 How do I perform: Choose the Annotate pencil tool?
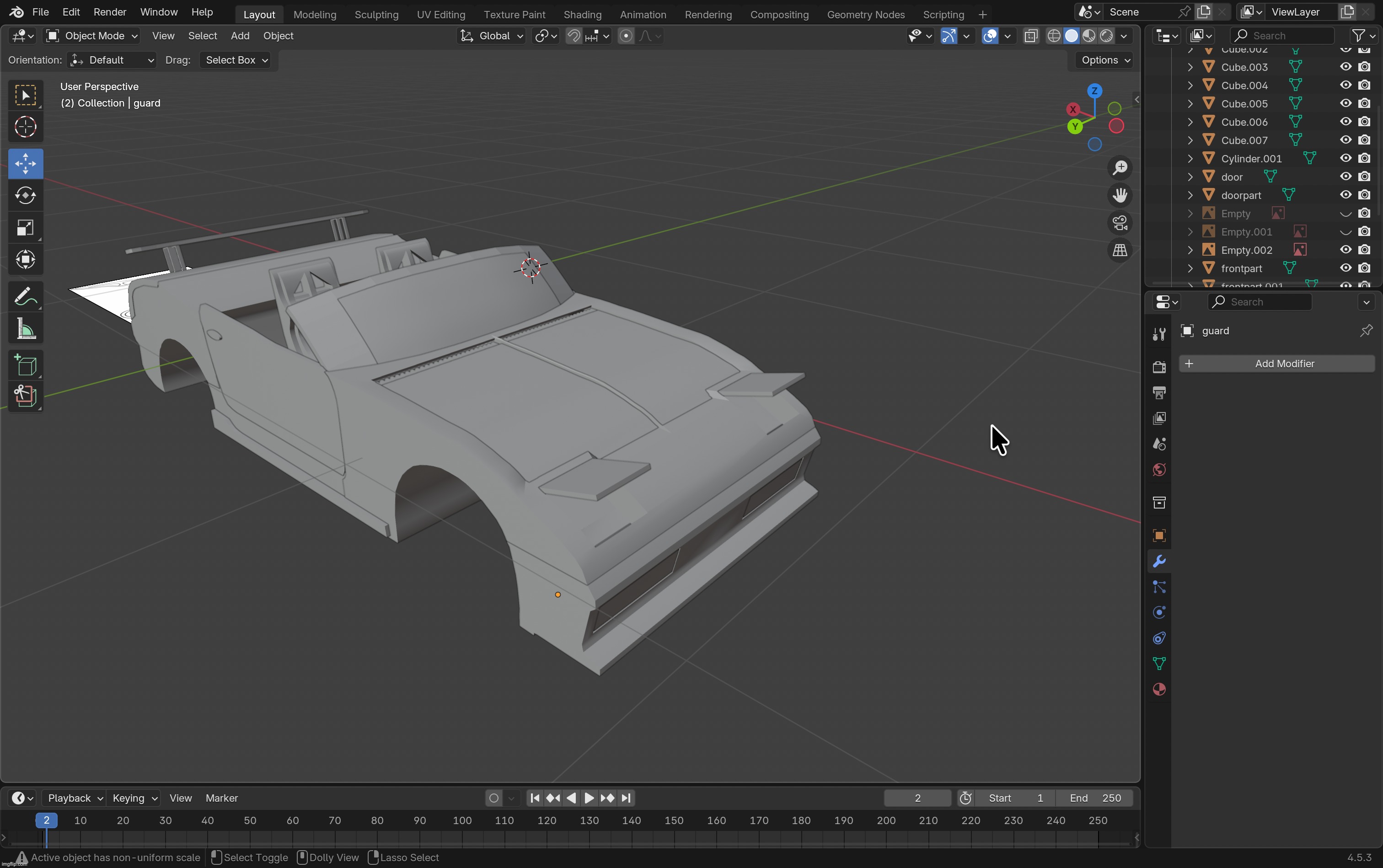tap(25, 297)
